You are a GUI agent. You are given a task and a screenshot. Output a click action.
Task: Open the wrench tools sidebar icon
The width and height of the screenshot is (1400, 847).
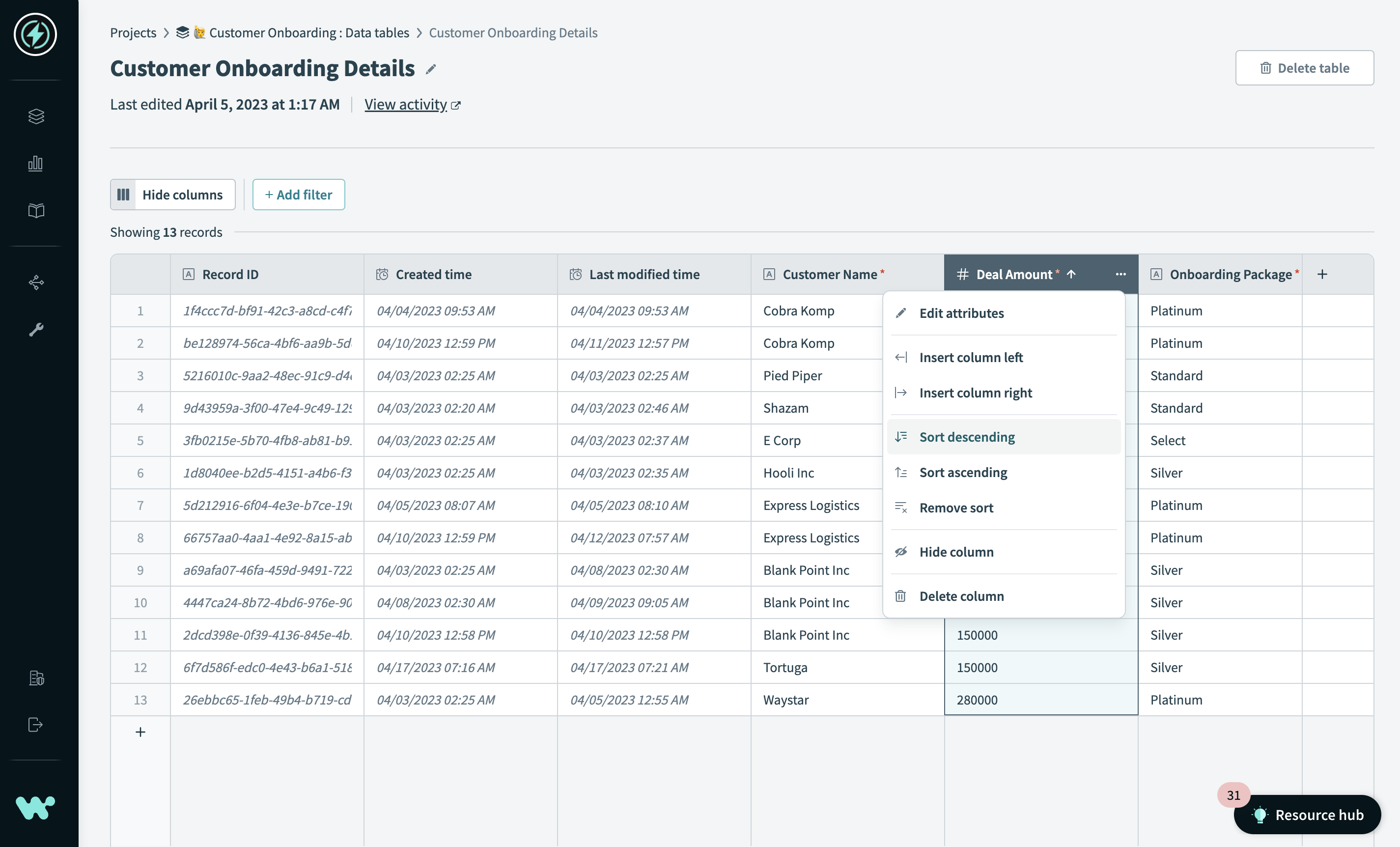(x=36, y=330)
